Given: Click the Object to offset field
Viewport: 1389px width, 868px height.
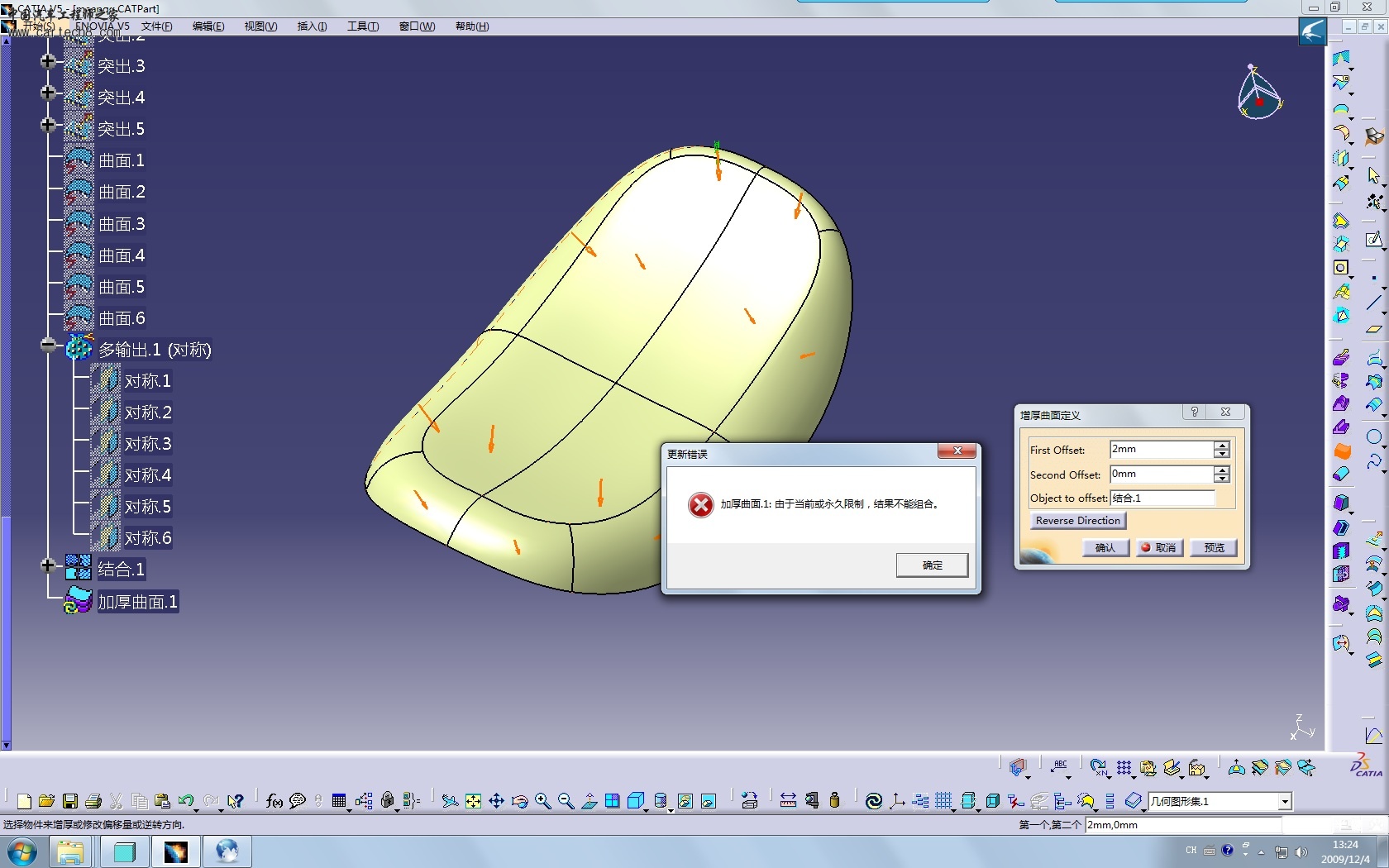Looking at the screenshot, I should pos(1162,498).
